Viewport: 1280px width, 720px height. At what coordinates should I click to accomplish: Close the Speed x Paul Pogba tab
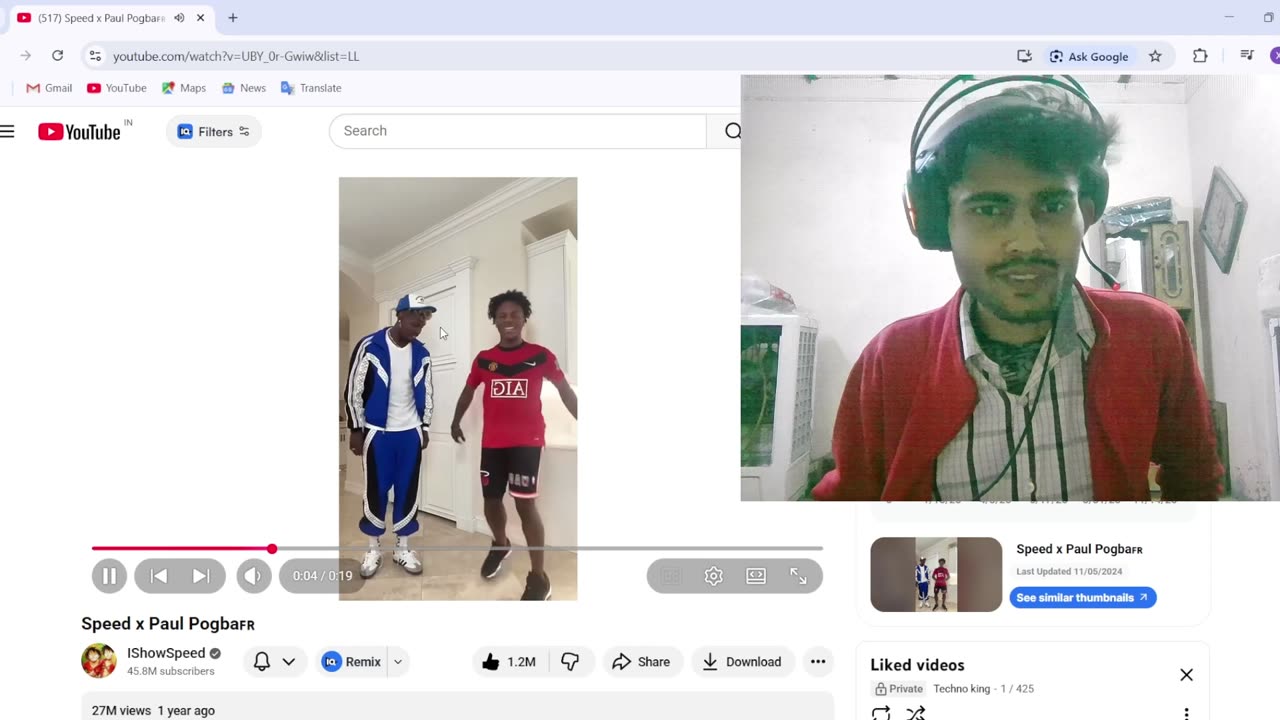click(201, 18)
